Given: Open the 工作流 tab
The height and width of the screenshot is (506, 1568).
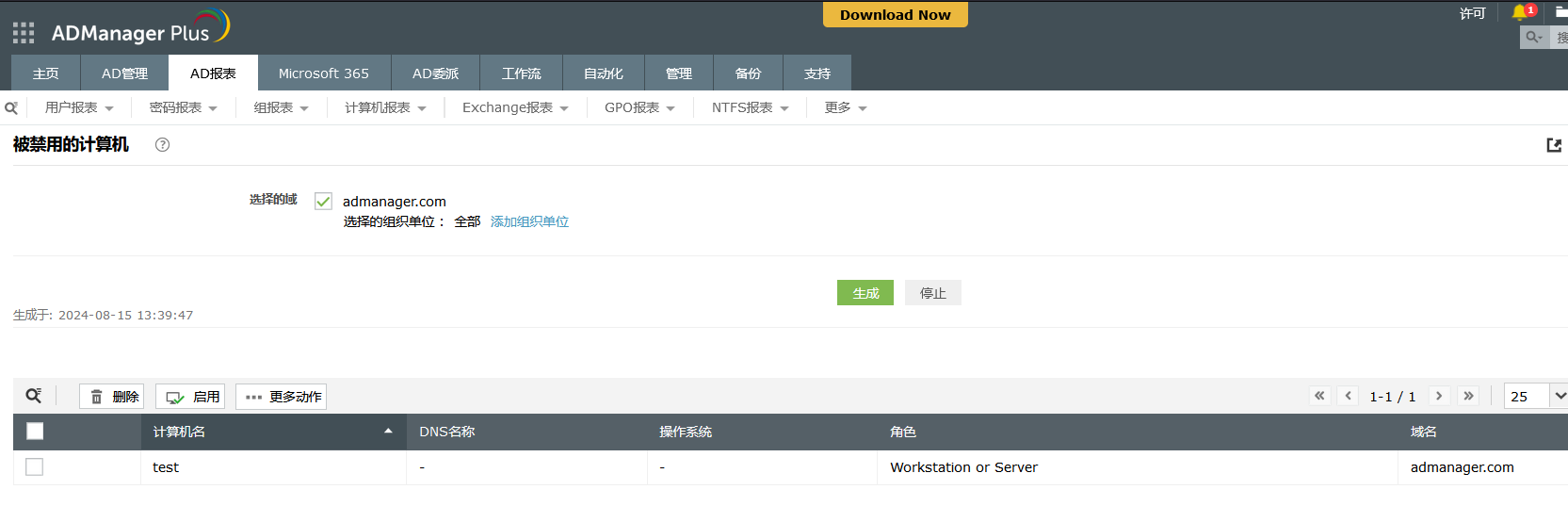Looking at the screenshot, I should [x=522, y=73].
